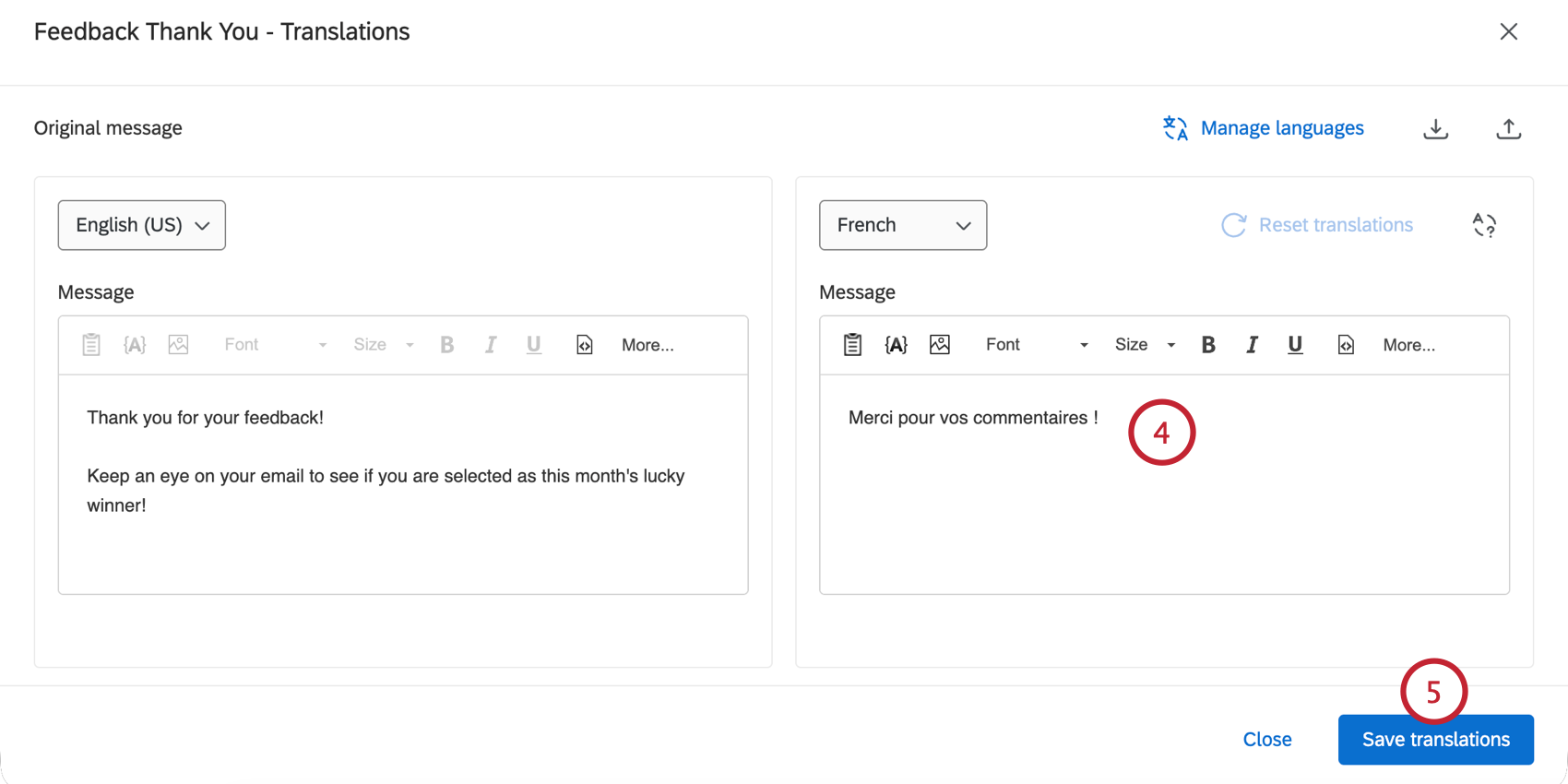Click the upload translations icon
The image size is (1568, 784).
pyautogui.click(x=1508, y=128)
